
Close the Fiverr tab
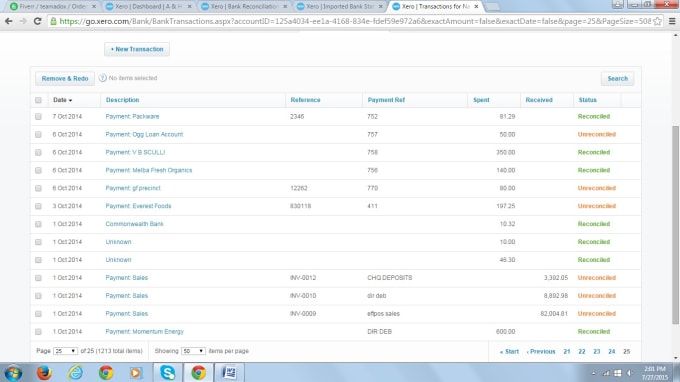(94, 7)
